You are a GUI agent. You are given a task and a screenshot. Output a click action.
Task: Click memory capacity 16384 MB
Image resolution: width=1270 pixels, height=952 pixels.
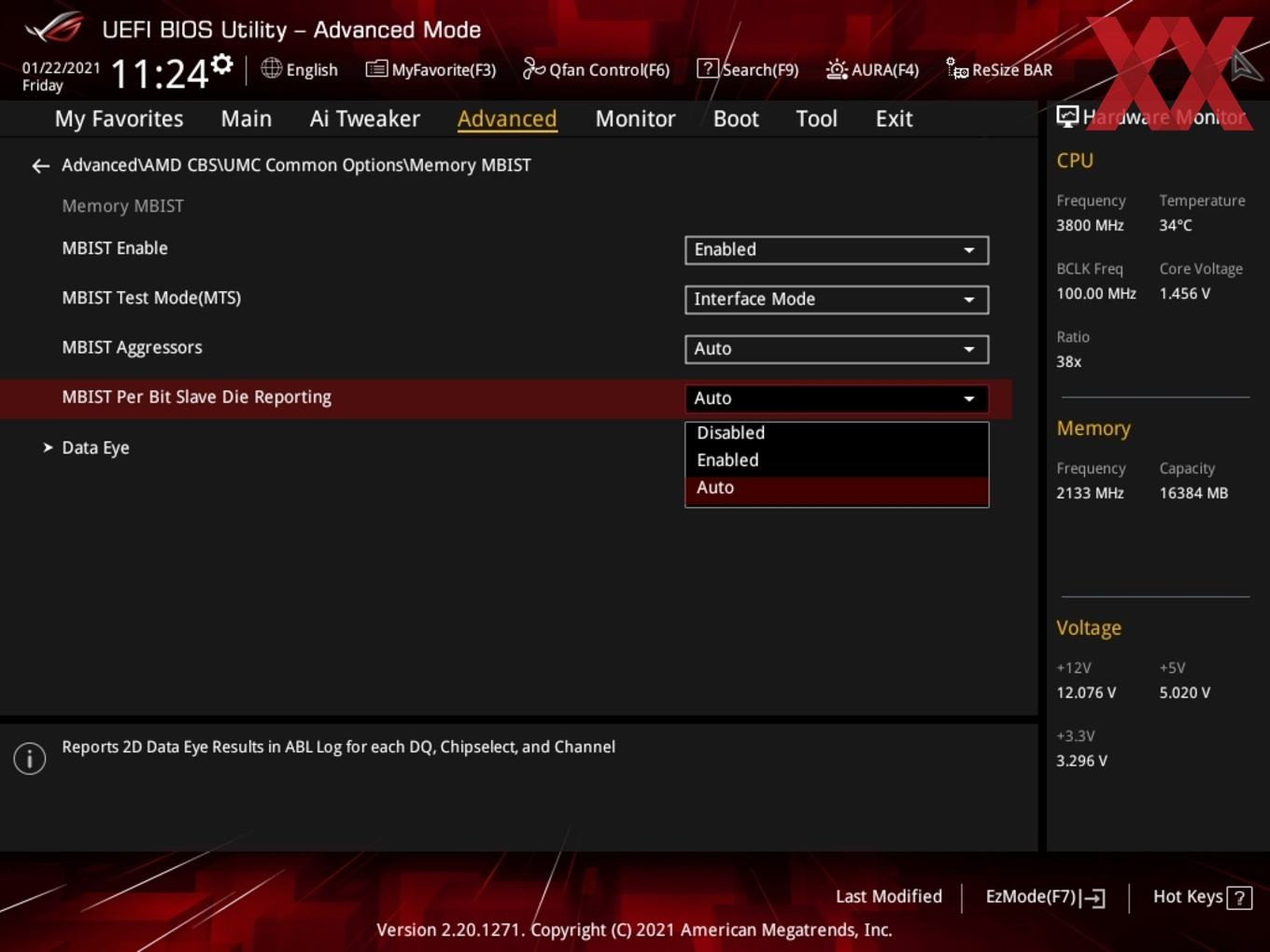click(x=1193, y=494)
